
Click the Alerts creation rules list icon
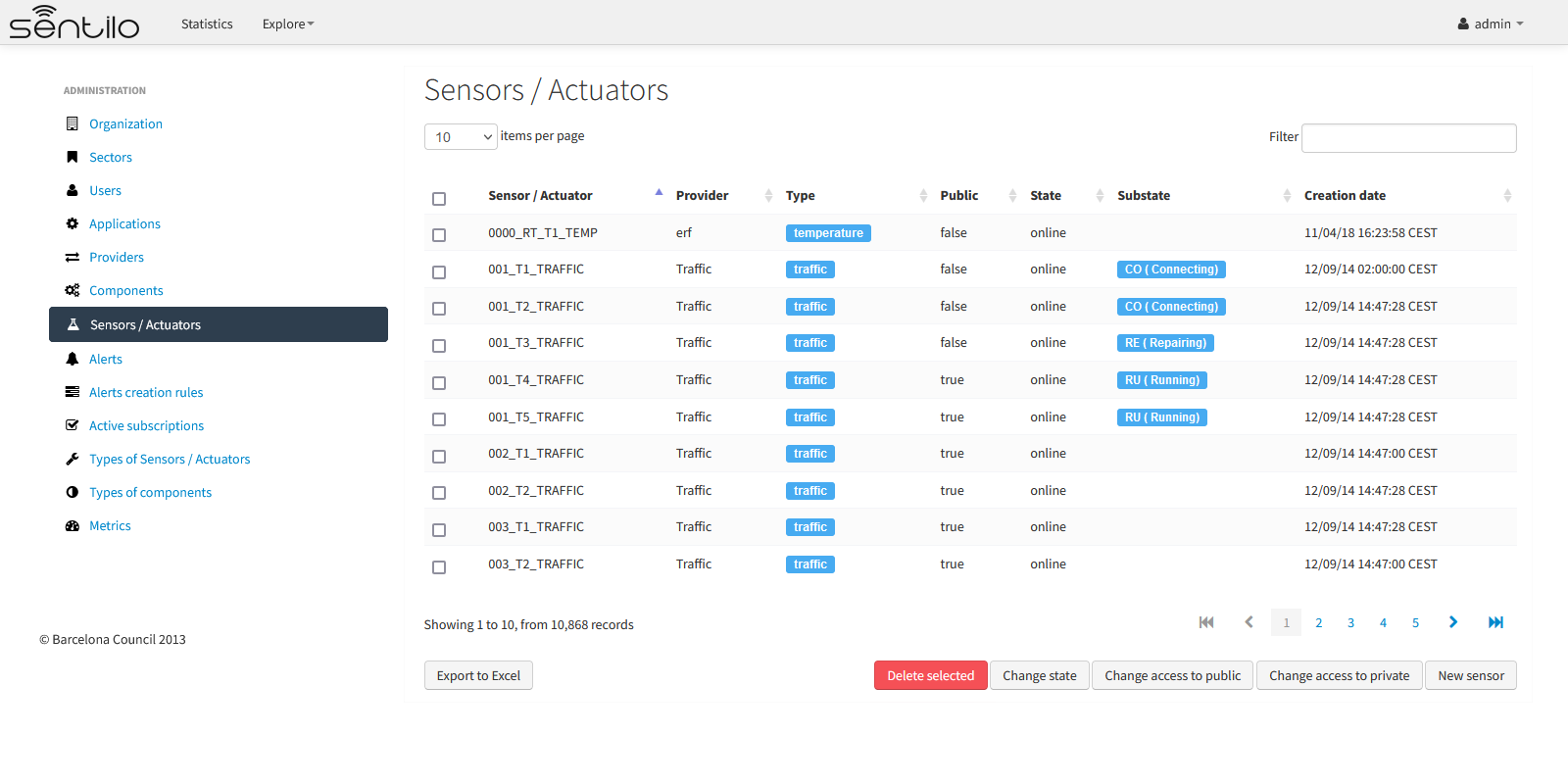pos(72,392)
